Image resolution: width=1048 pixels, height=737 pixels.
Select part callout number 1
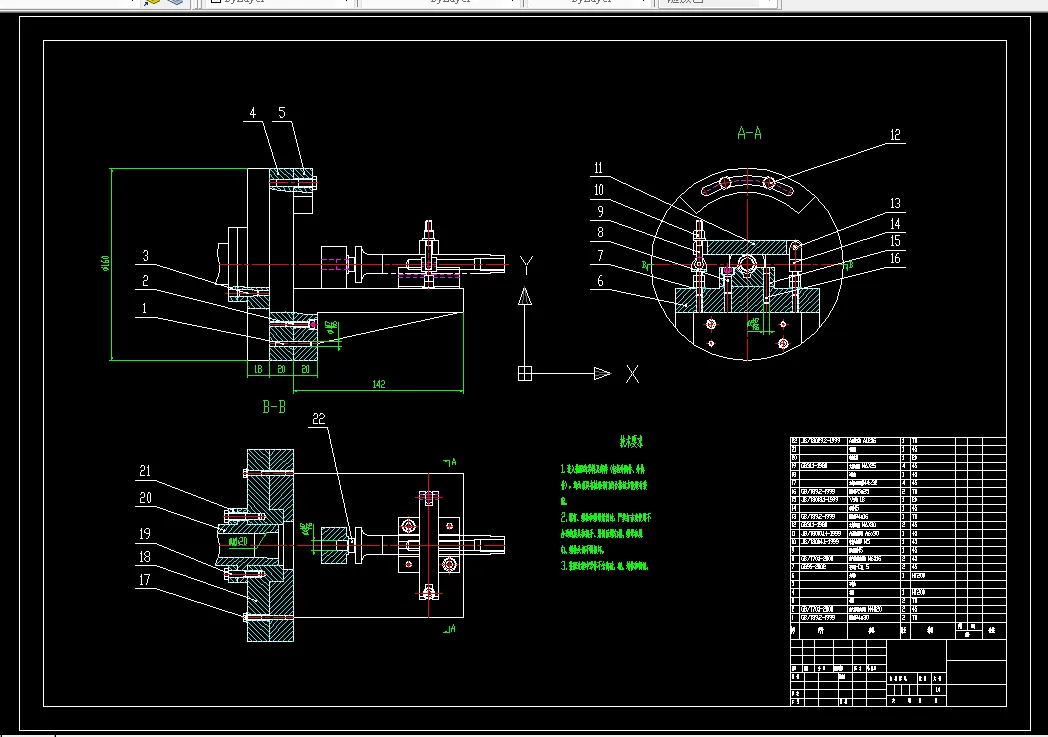click(144, 309)
